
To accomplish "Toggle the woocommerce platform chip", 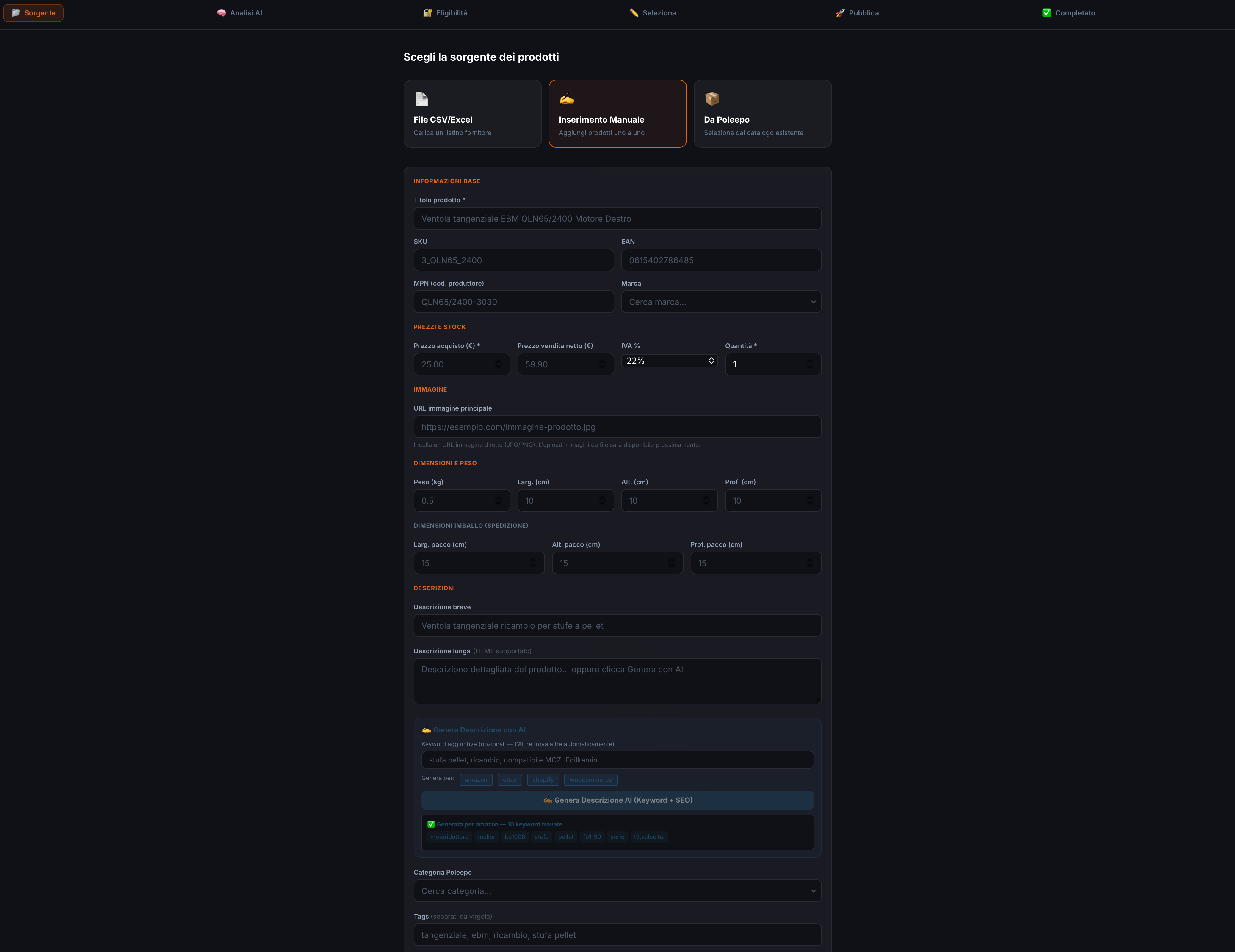I will click(x=590, y=779).
